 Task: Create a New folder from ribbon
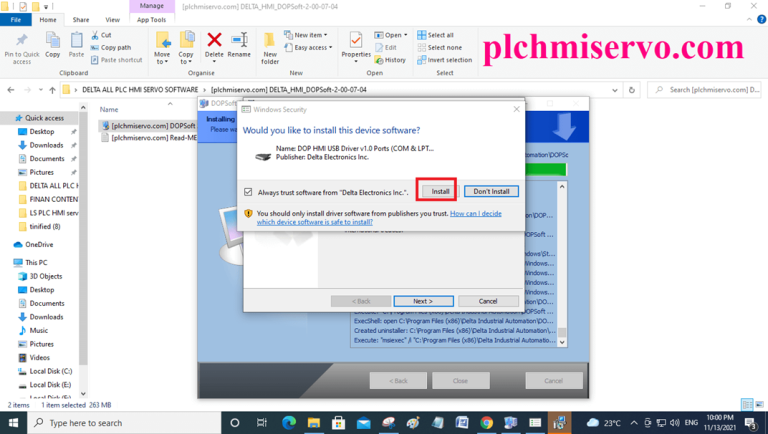(x=270, y=48)
